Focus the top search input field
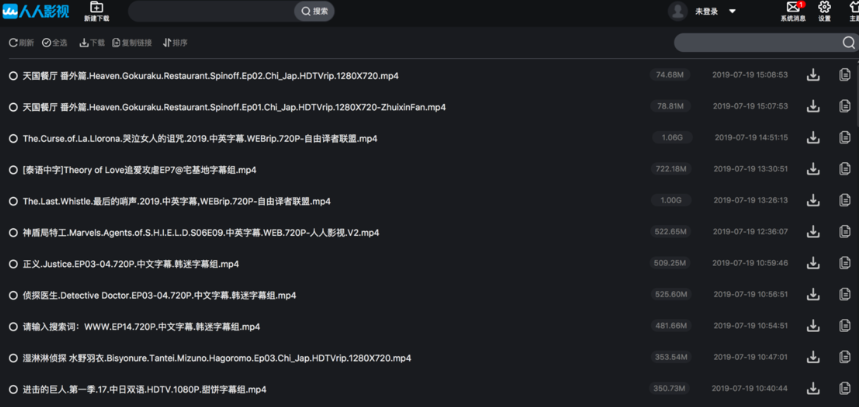The height and width of the screenshot is (407, 859). (x=211, y=11)
